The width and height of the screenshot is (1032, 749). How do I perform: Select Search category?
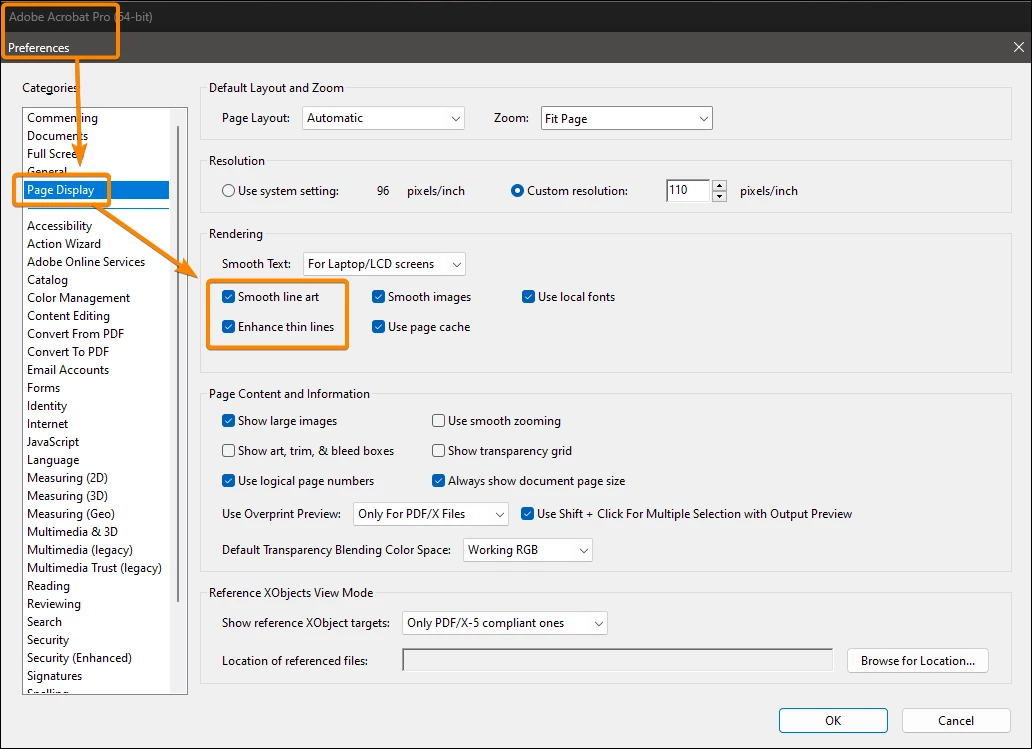point(44,621)
